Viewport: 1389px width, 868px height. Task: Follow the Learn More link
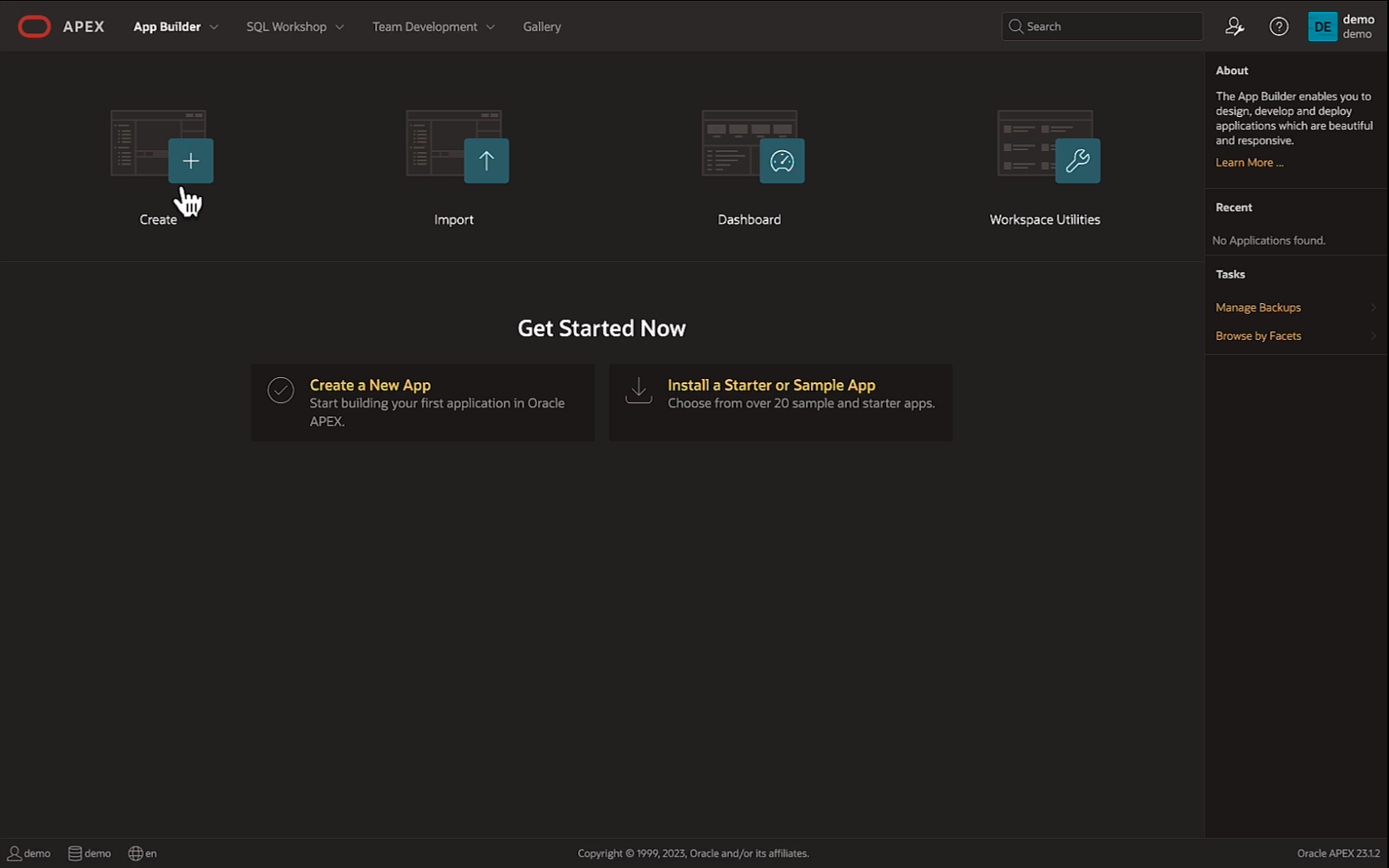1249,162
